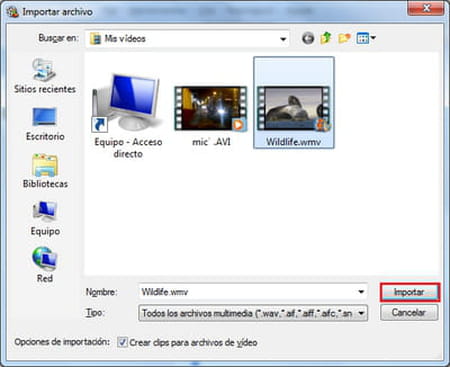This screenshot has width=450, height=367.
Task: Create a new folder icon
Action: point(344,38)
